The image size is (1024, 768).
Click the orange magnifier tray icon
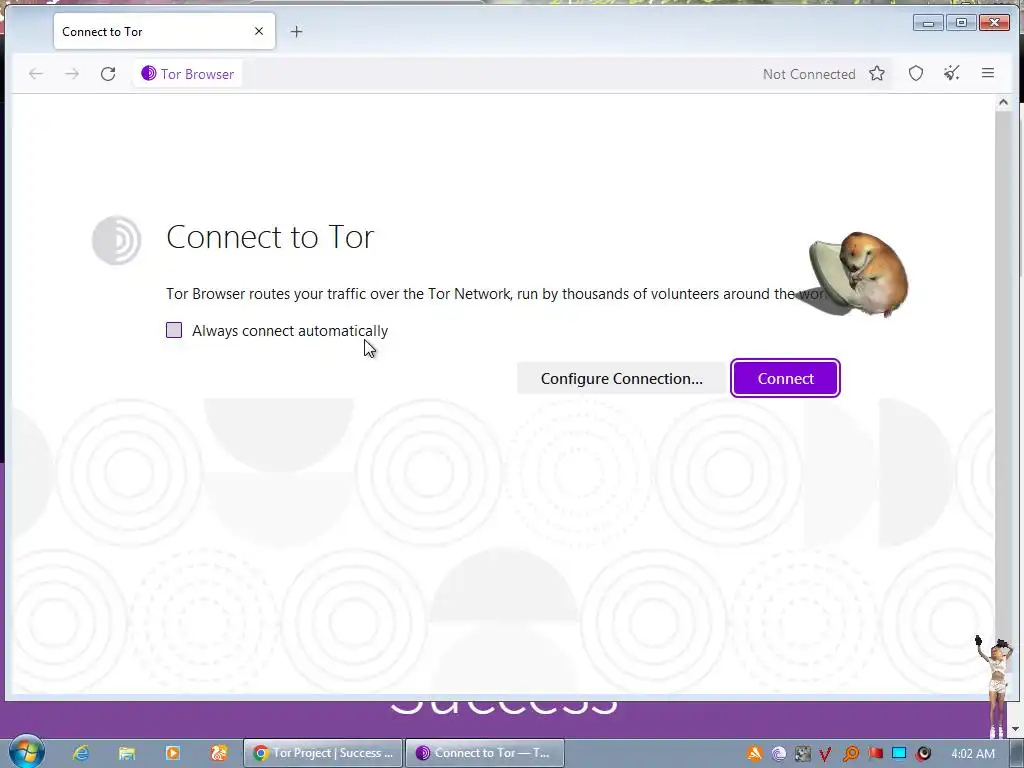click(x=851, y=754)
